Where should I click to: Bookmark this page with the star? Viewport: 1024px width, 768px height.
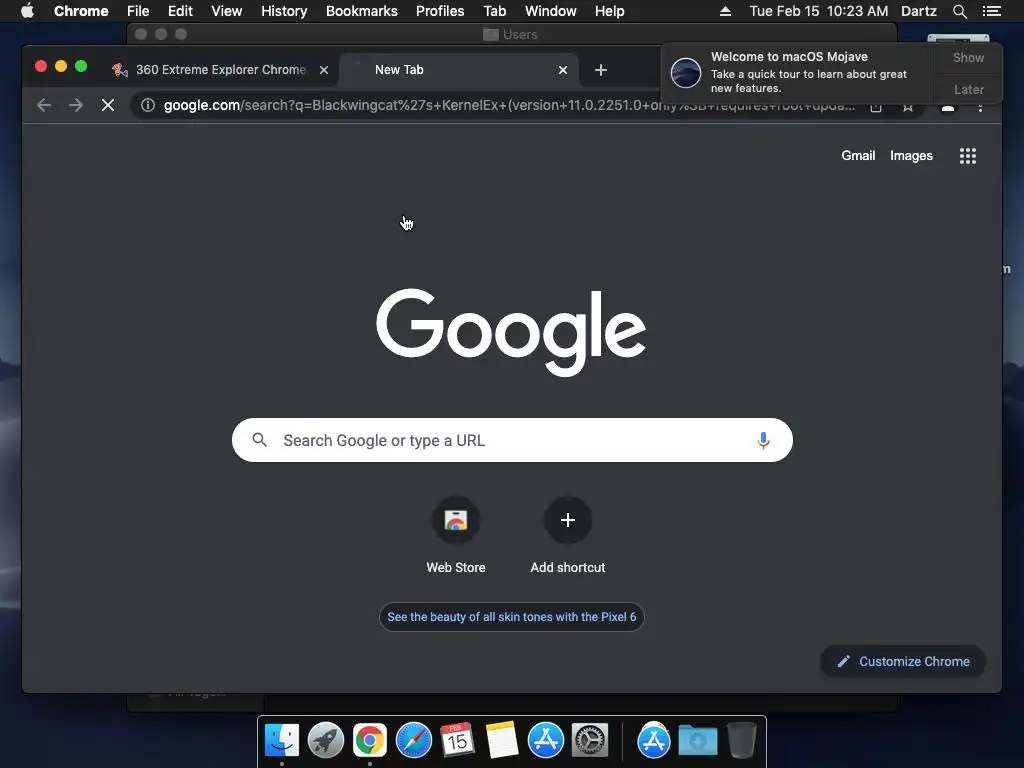pos(908,108)
